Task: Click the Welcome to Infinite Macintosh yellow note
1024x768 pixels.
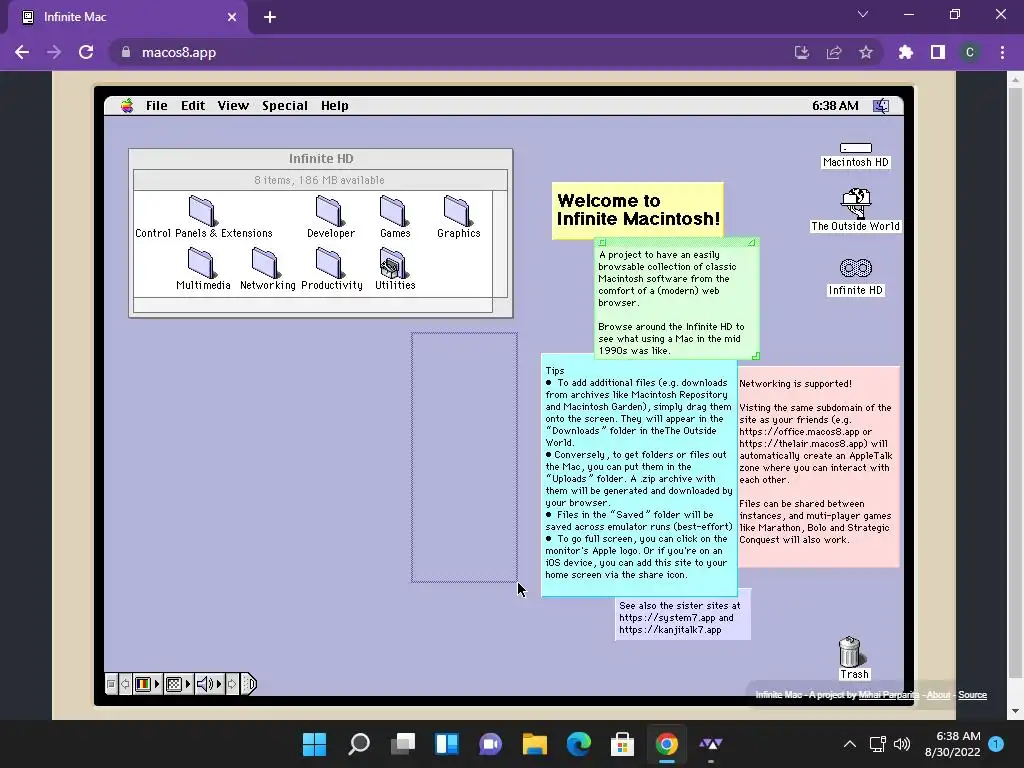Action: 637,210
